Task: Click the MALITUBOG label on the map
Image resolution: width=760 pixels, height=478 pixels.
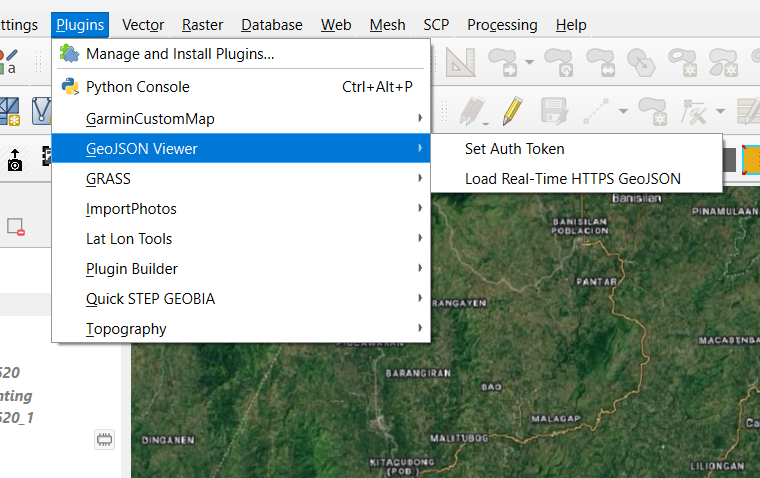Action: (x=459, y=438)
